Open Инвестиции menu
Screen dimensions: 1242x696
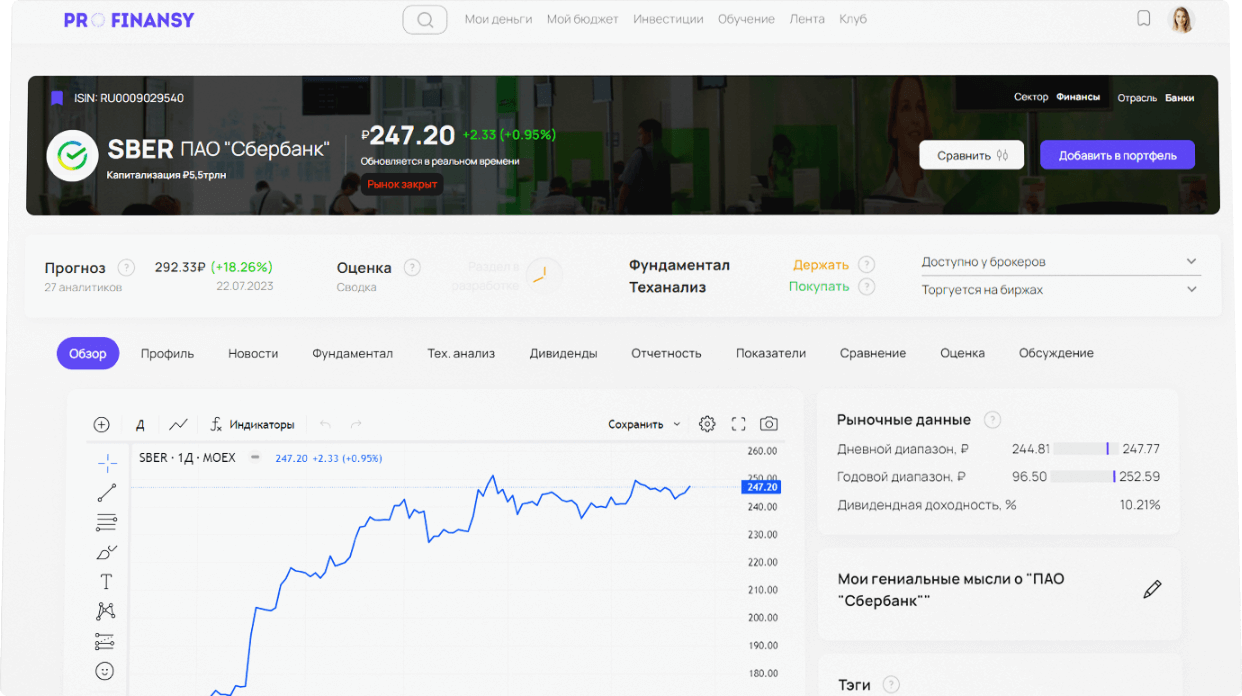pos(668,19)
